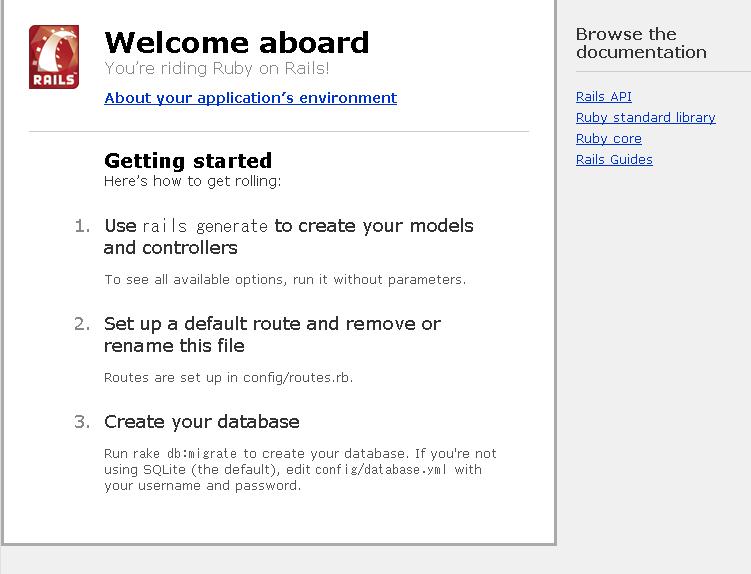Click the "You're riding Ruby on Rails!" subtitle
Image resolution: width=751 pixels, height=574 pixels.
tap(216, 69)
